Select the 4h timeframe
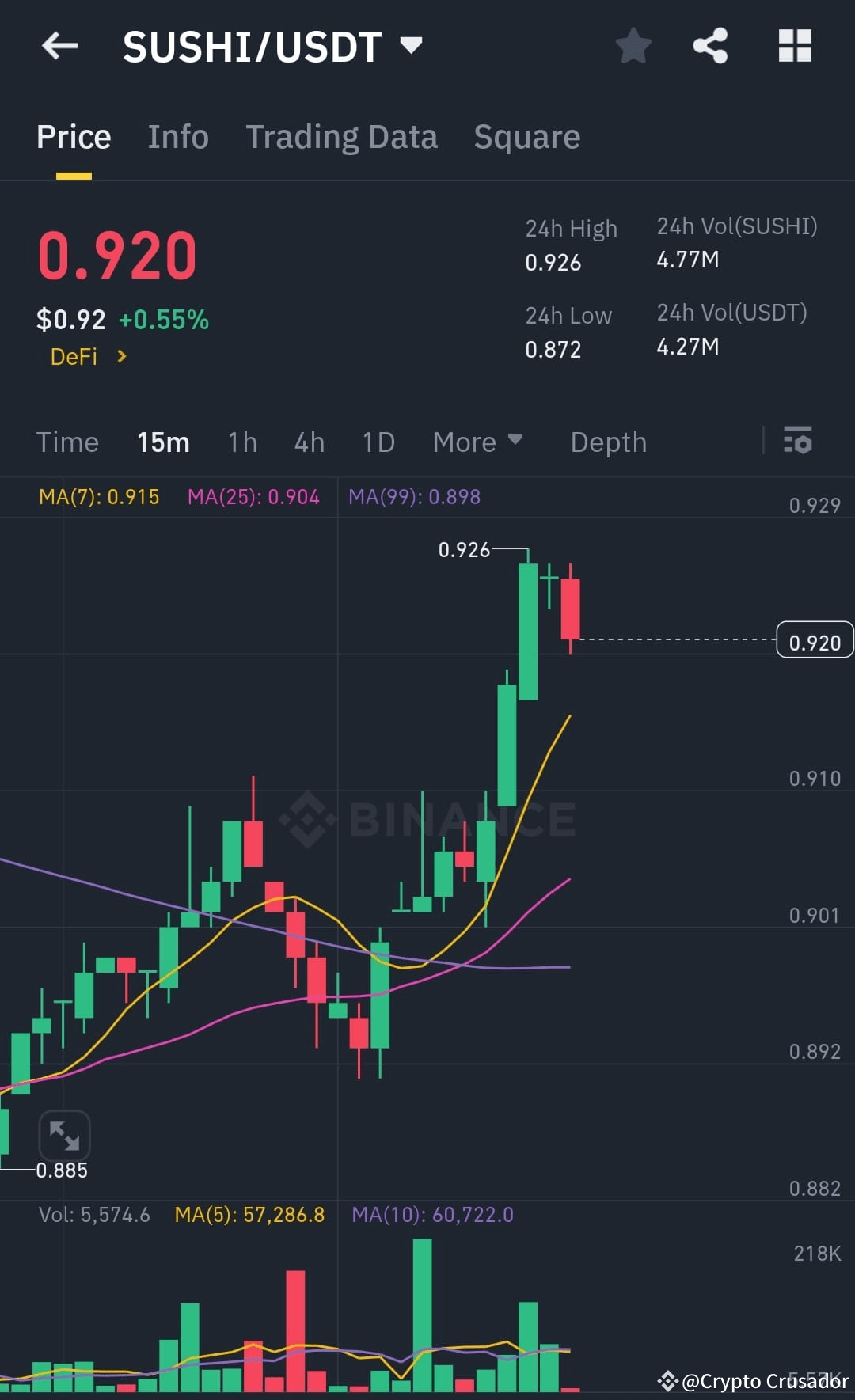The height and width of the screenshot is (1400, 855). click(309, 442)
